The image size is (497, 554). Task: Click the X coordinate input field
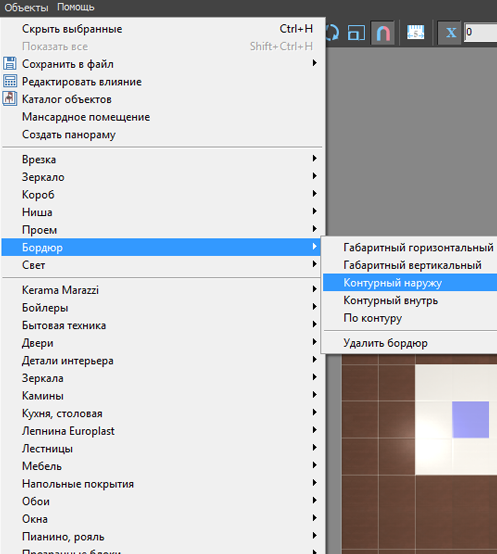point(481,33)
